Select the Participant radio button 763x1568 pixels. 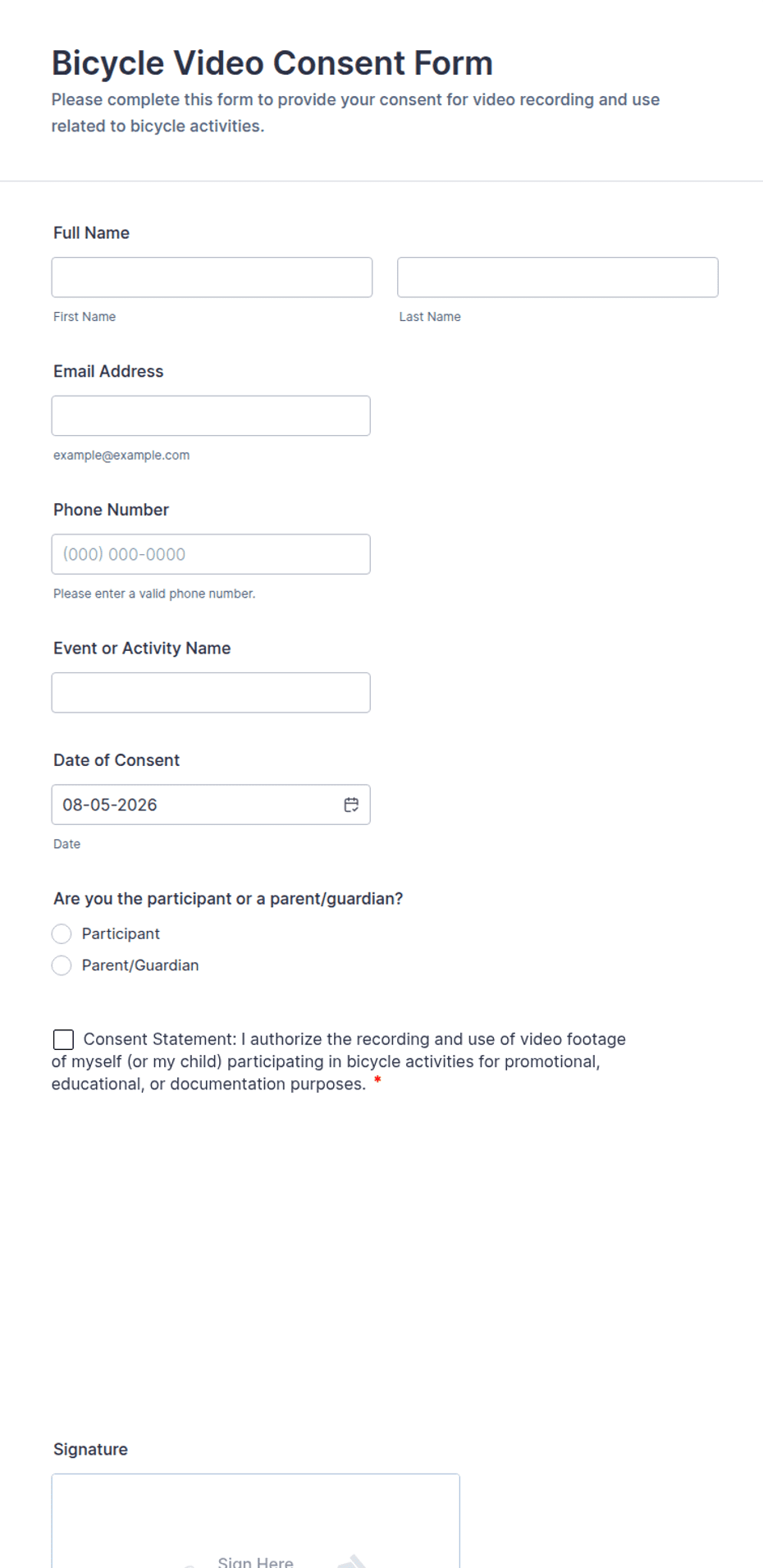[62, 934]
